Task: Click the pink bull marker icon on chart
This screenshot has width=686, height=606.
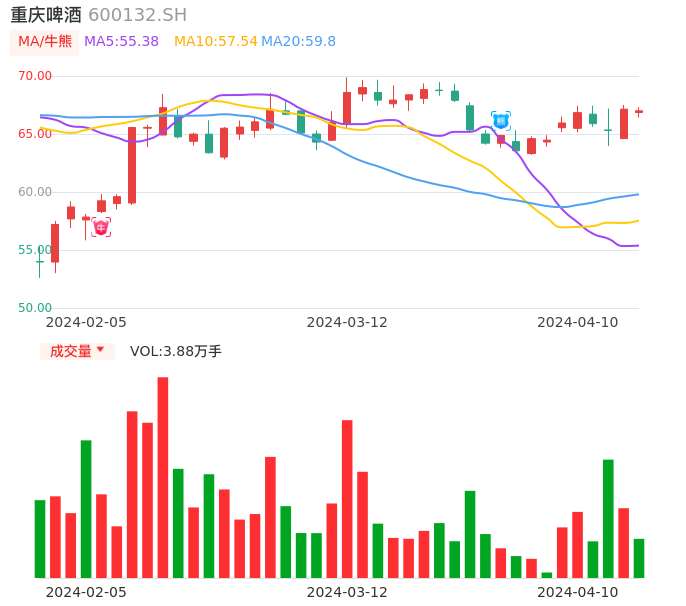Action: pyautogui.click(x=101, y=228)
